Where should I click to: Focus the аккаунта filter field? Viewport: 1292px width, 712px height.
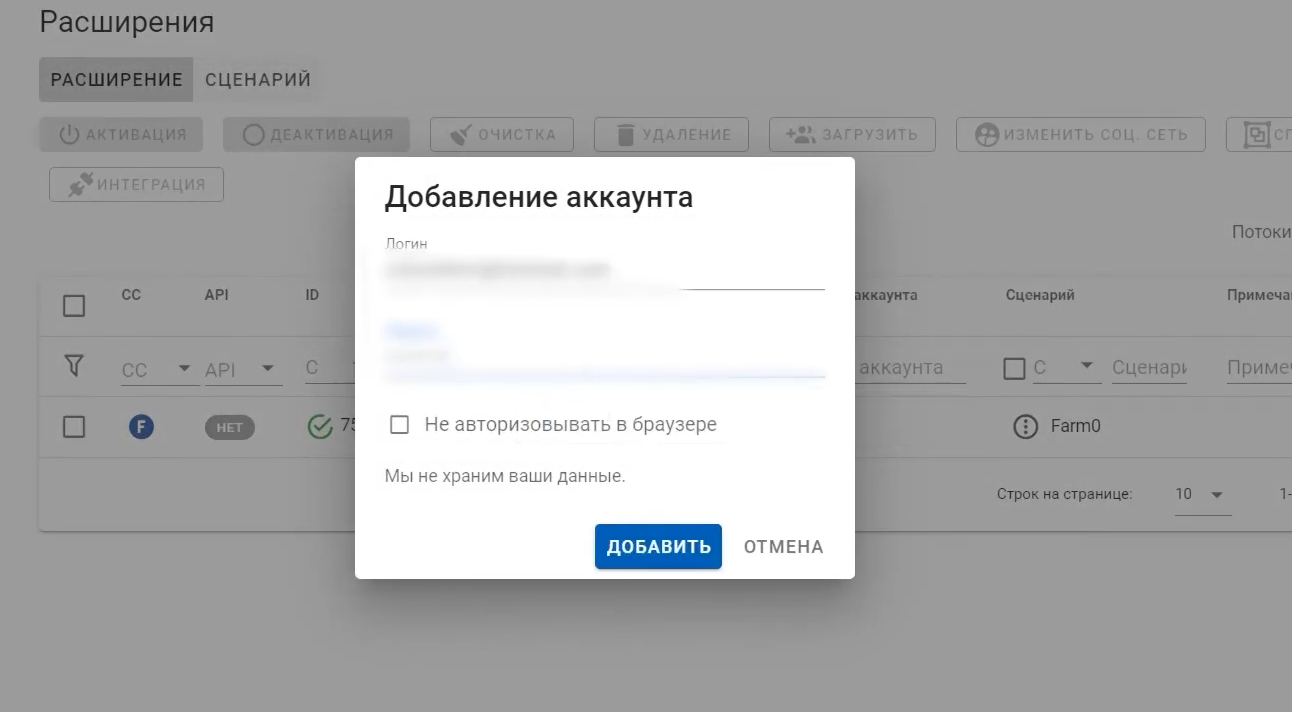pos(910,368)
